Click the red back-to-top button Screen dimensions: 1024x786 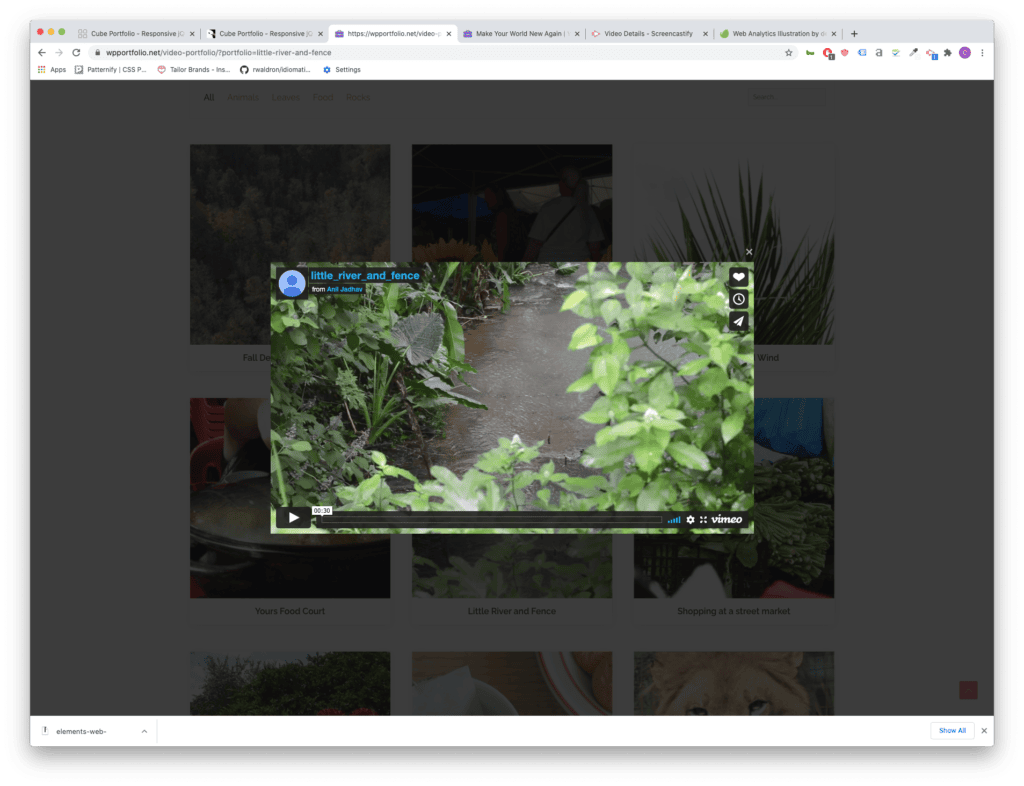(x=968, y=690)
